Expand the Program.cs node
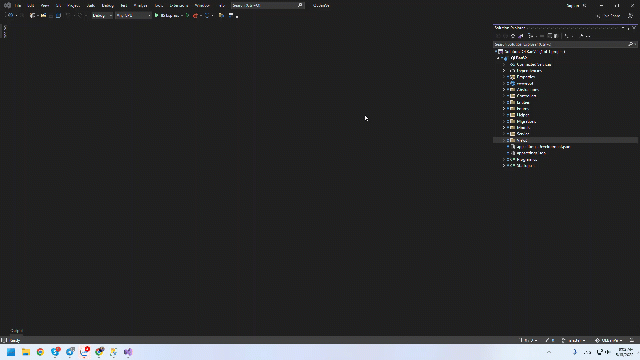 504,160
